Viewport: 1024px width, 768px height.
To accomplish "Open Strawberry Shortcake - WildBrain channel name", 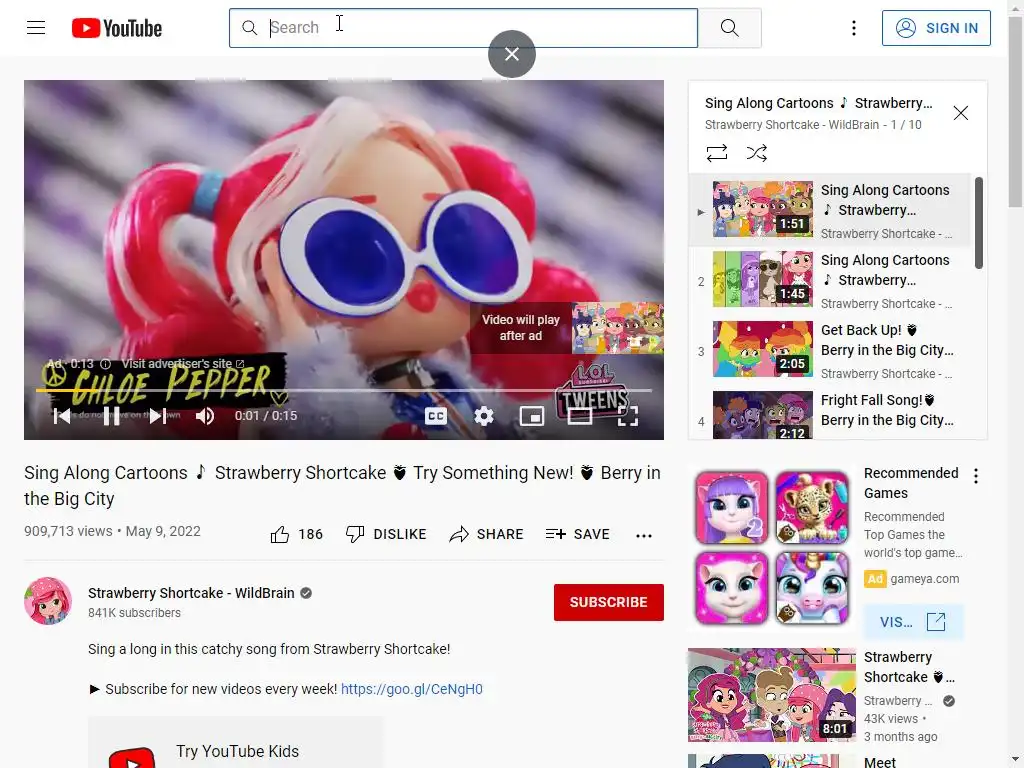I will (191, 593).
